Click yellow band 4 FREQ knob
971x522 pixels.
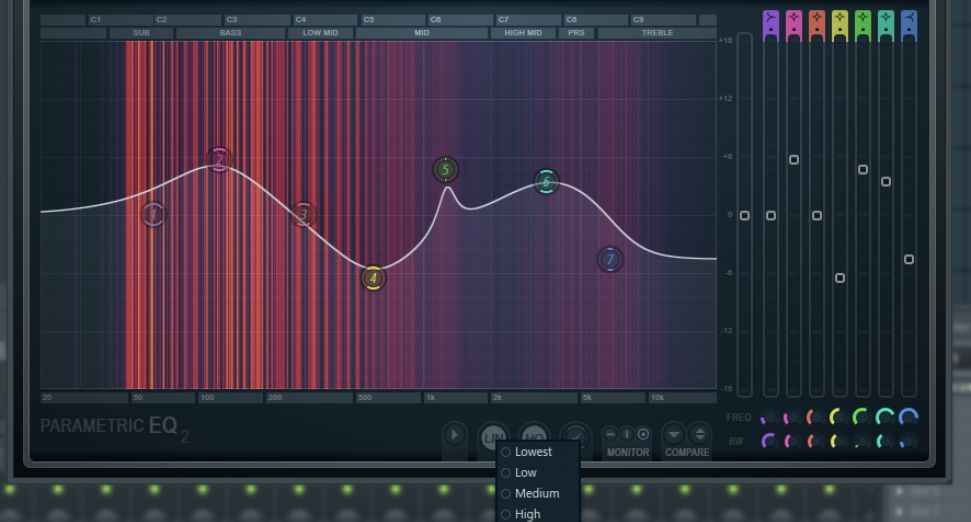pyautogui.click(x=839, y=417)
